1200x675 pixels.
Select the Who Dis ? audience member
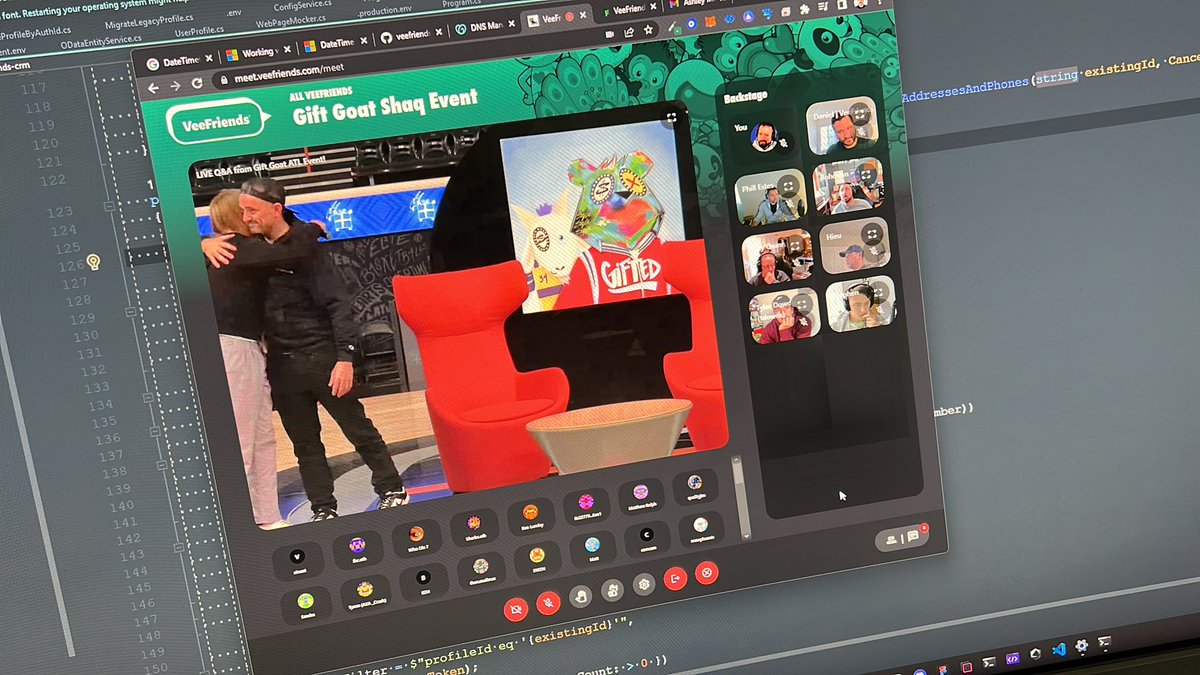click(x=416, y=537)
